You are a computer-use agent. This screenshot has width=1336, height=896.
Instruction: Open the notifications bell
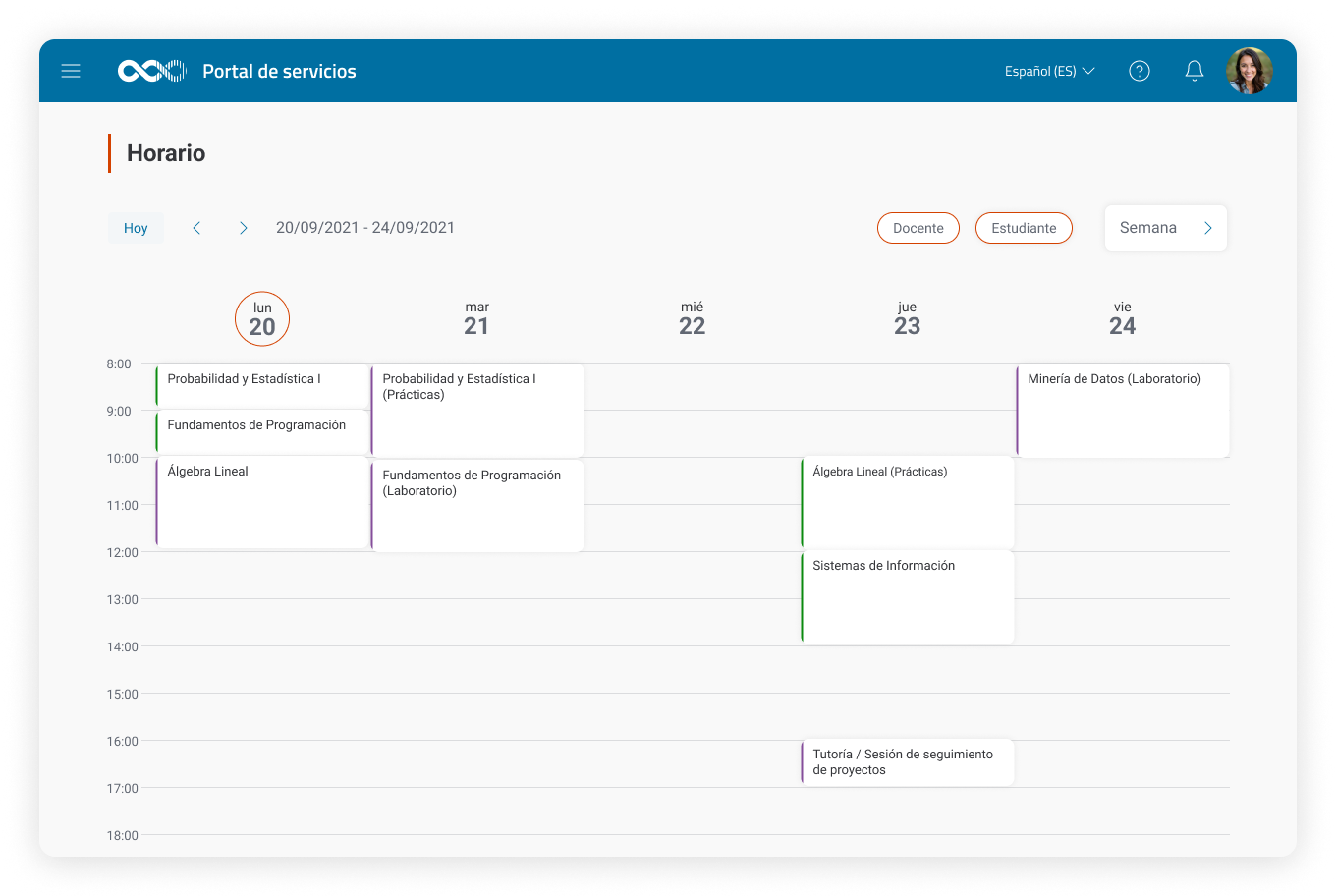click(1194, 71)
